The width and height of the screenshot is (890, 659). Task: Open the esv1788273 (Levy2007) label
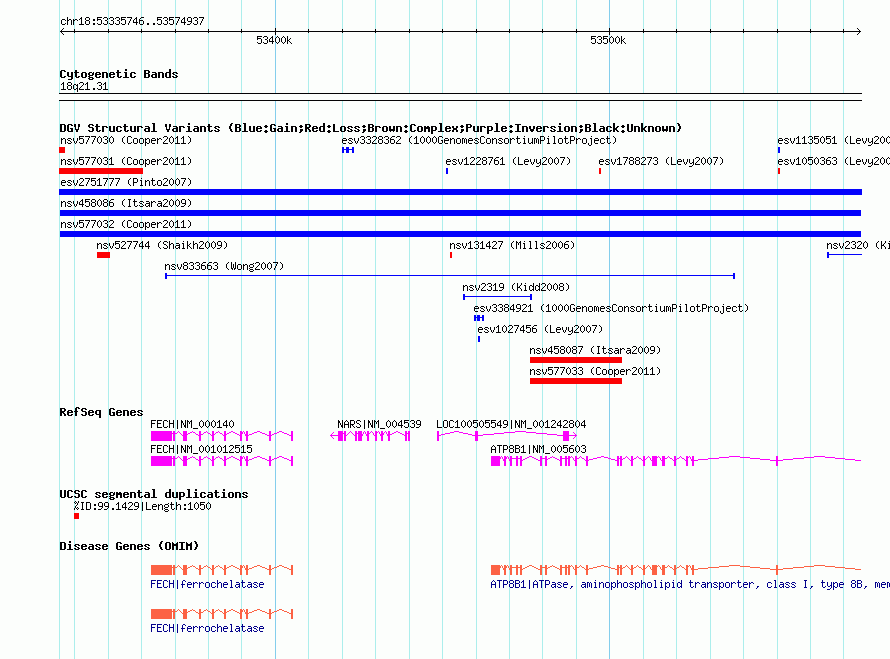pyautogui.click(x=661, y=161)
